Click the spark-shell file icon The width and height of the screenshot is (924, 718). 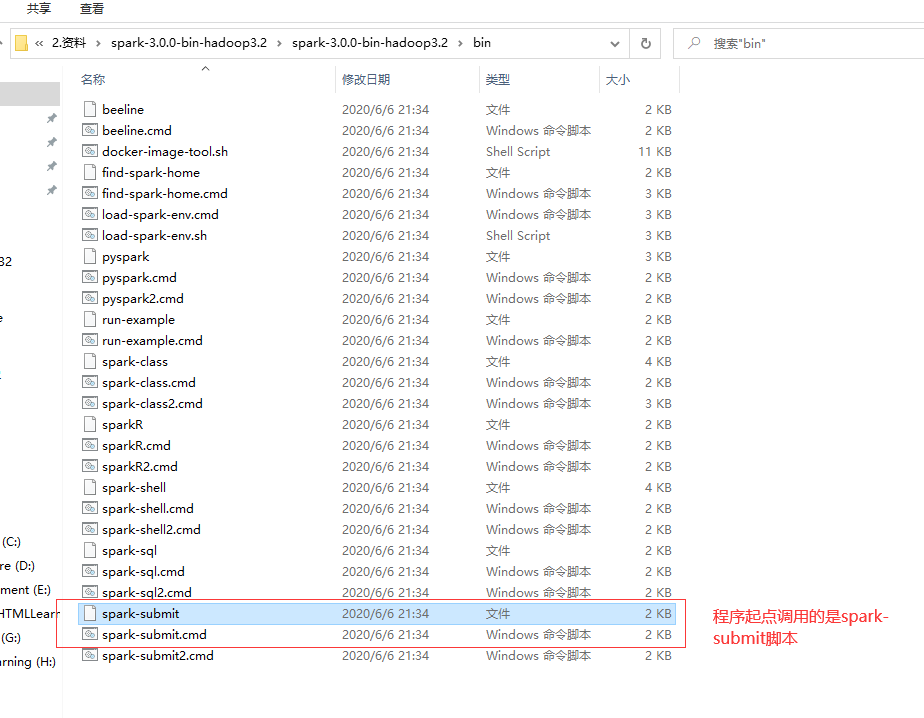click(x=90, y=487)
